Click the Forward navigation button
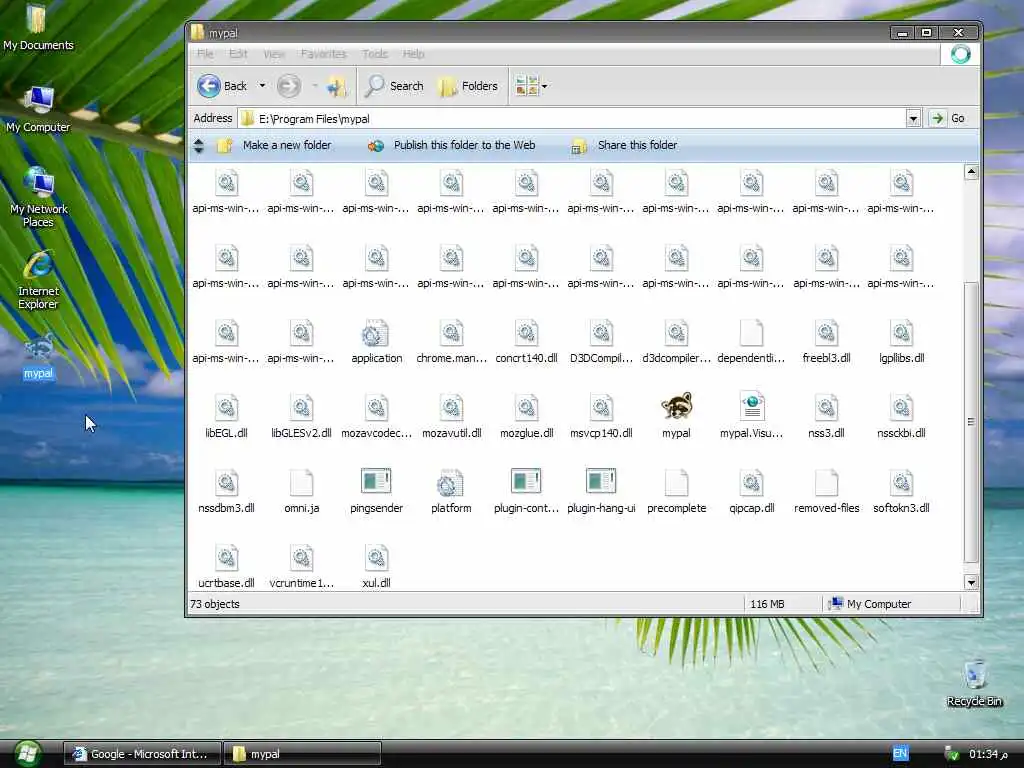This screenshot has width=1024, height=768. coord(289,86)
